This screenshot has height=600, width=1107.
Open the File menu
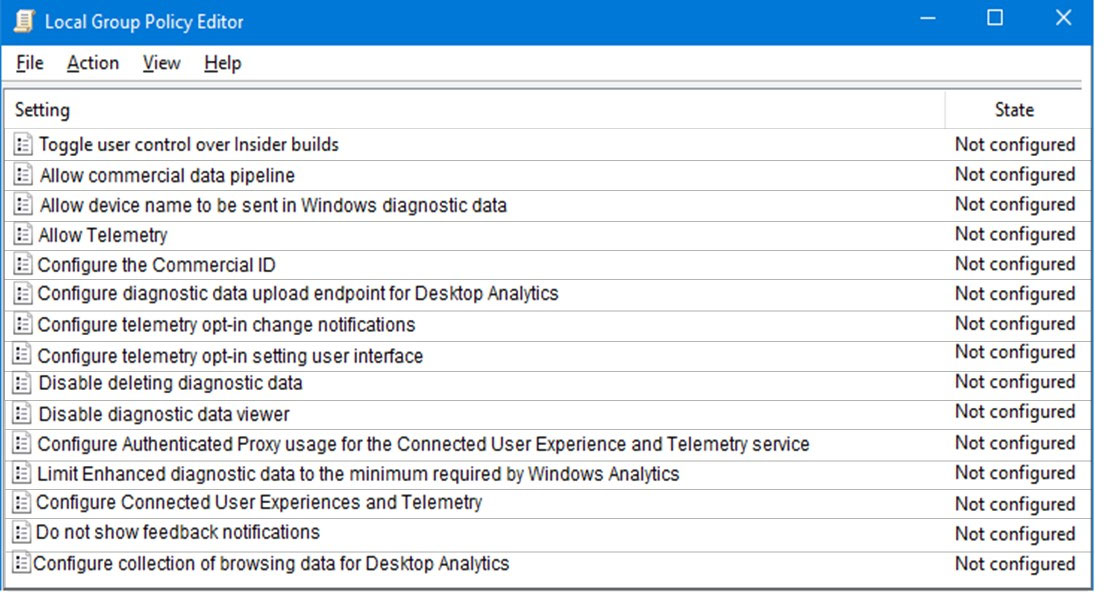30,64
